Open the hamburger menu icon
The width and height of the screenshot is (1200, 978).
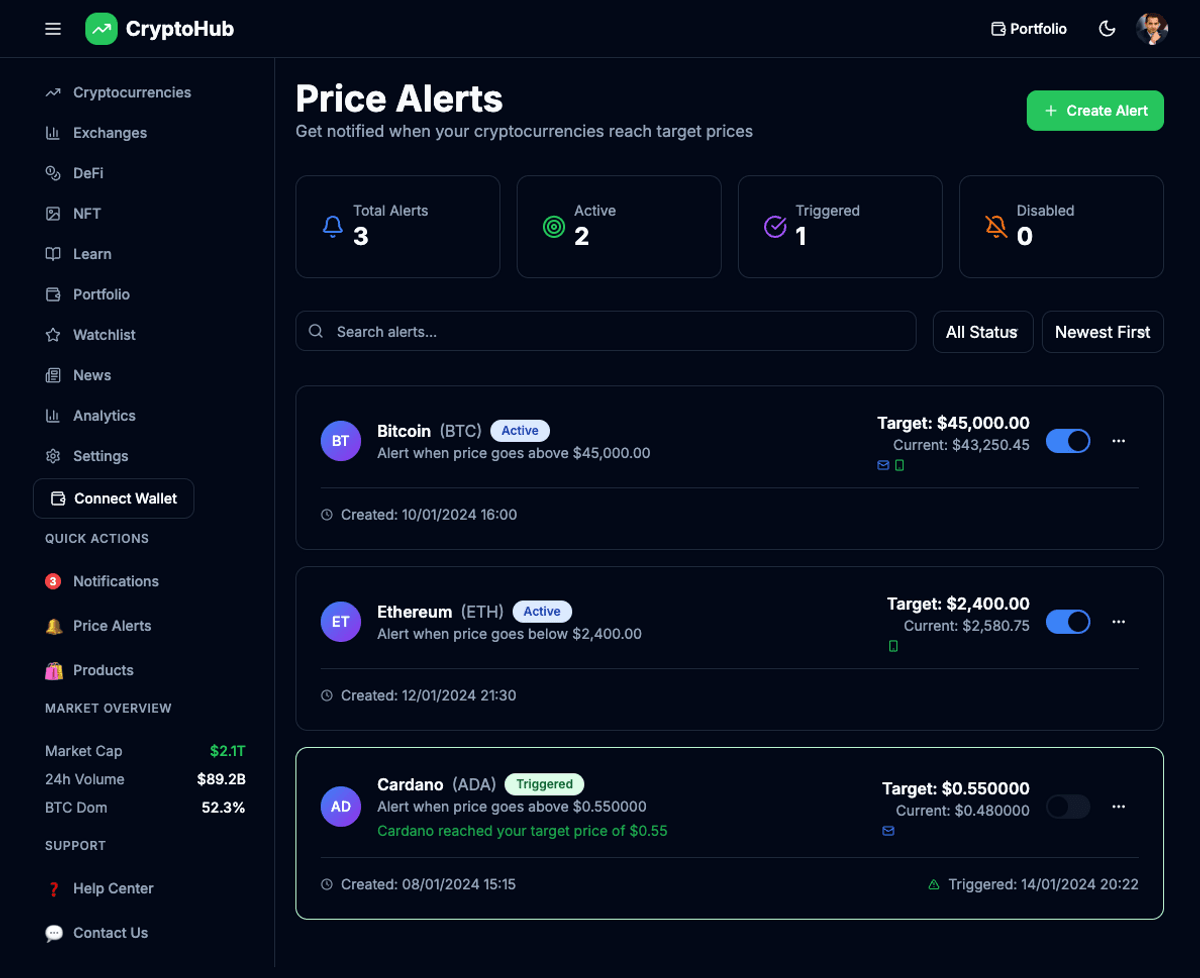tap(53, 29)
